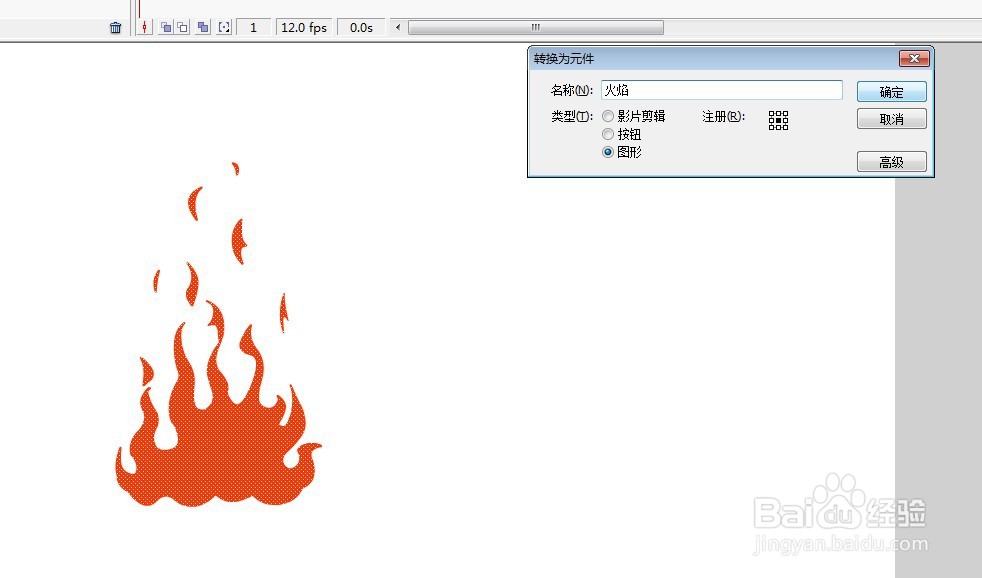Click the current frame number field
This screenshot has height=578, width=982.
coord(253,27)
